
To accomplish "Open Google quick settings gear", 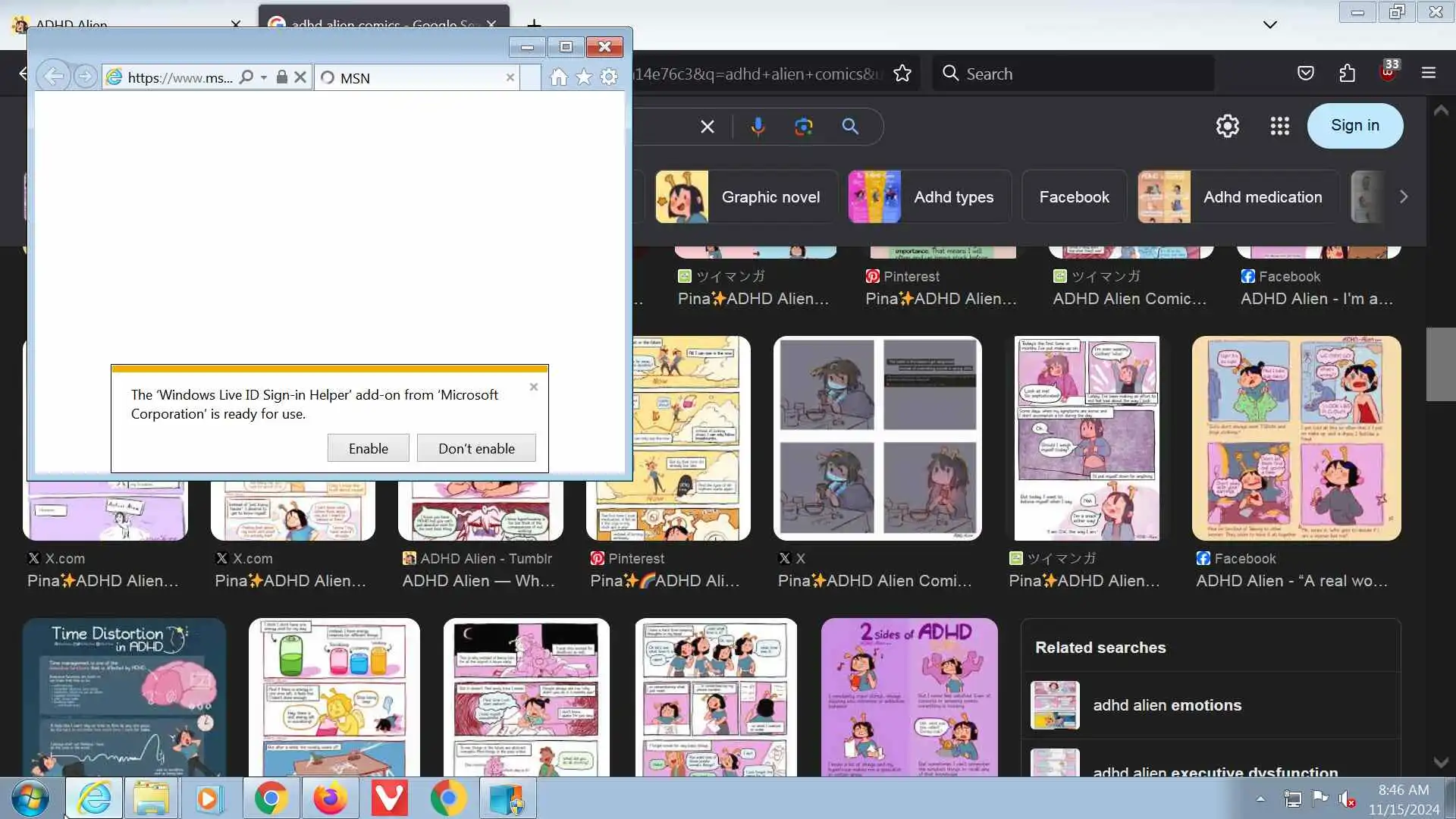I will pos(1228,126).
